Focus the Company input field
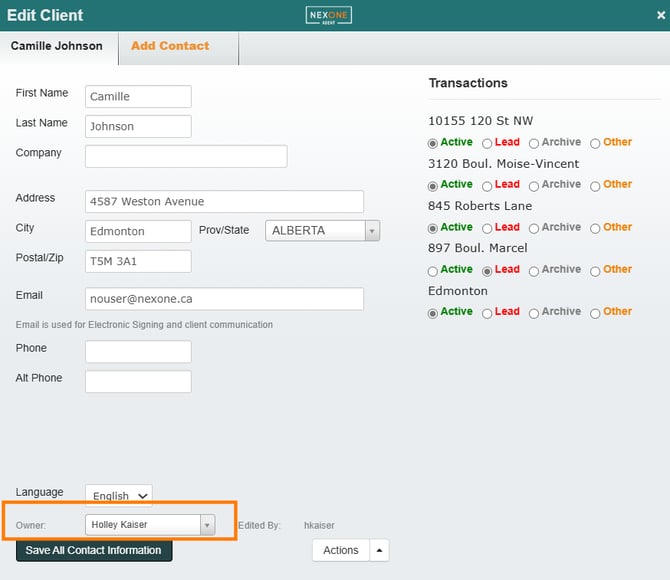This screenshot has width=670, height=580. coord(186,156)
